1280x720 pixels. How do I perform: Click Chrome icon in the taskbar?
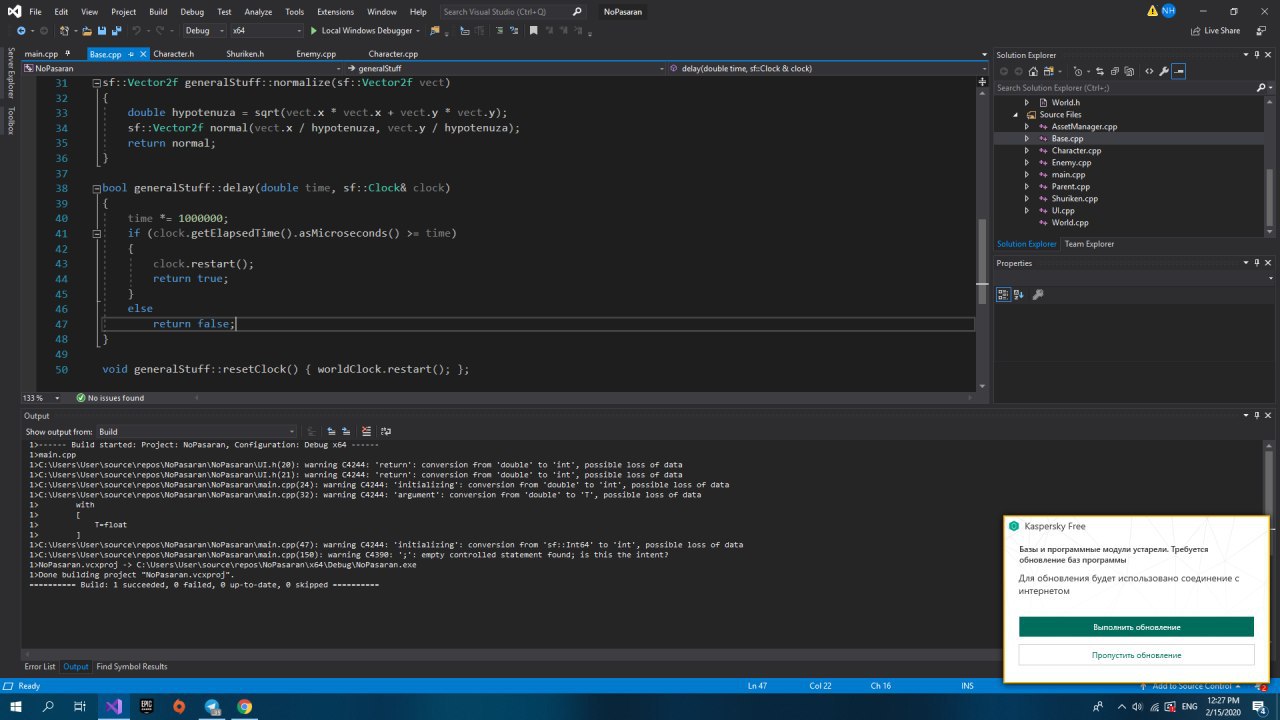(x=245, y=706)
